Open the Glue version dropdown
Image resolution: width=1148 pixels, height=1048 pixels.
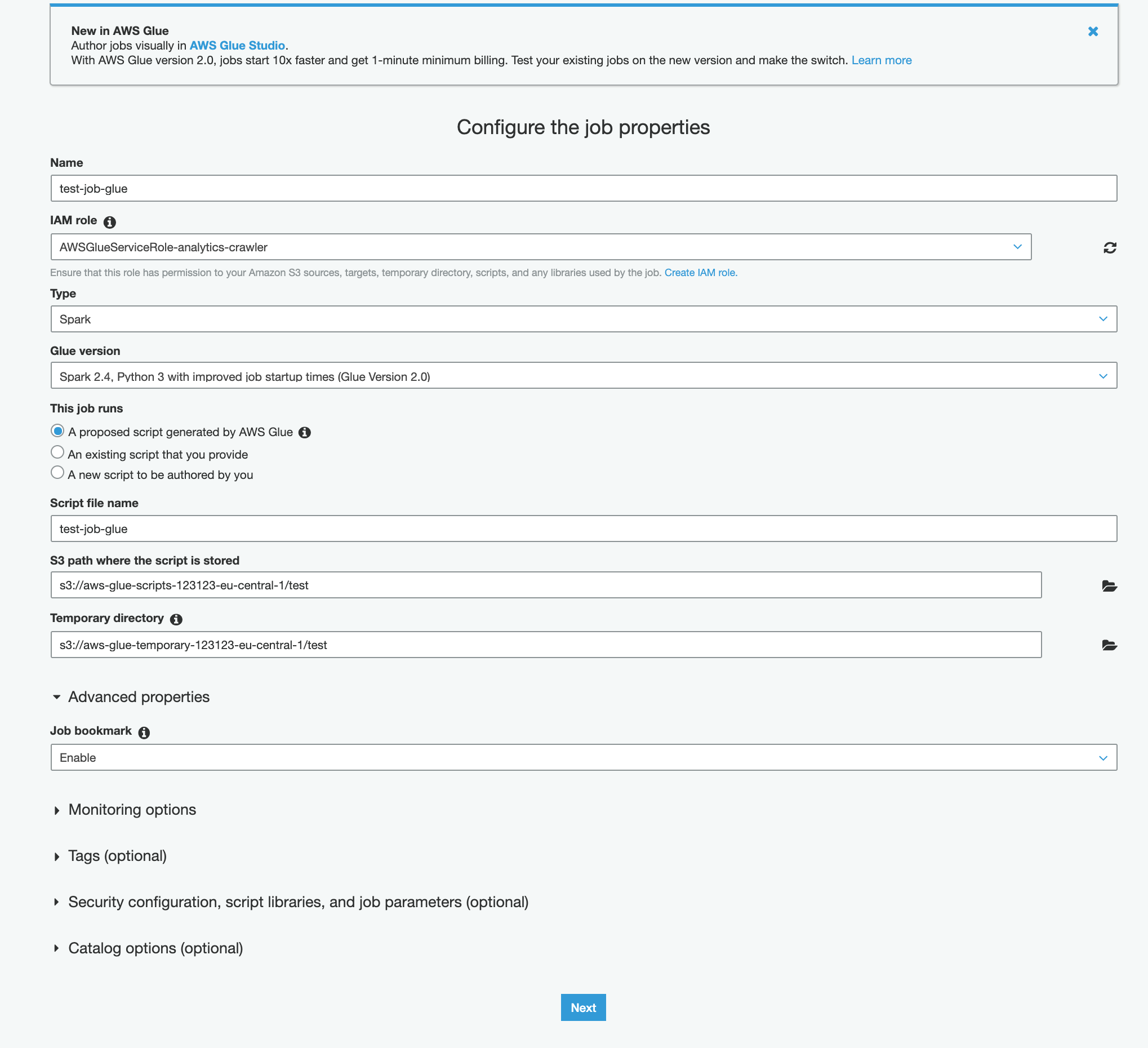pos(583,376)
